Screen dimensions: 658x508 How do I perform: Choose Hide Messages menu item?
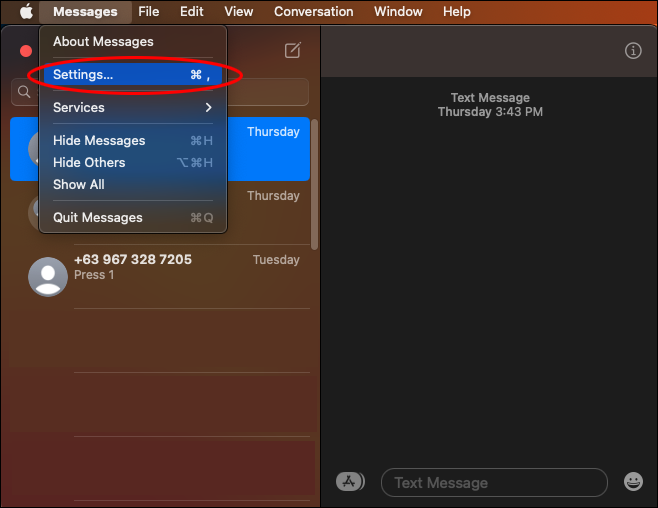click(133, 141)
